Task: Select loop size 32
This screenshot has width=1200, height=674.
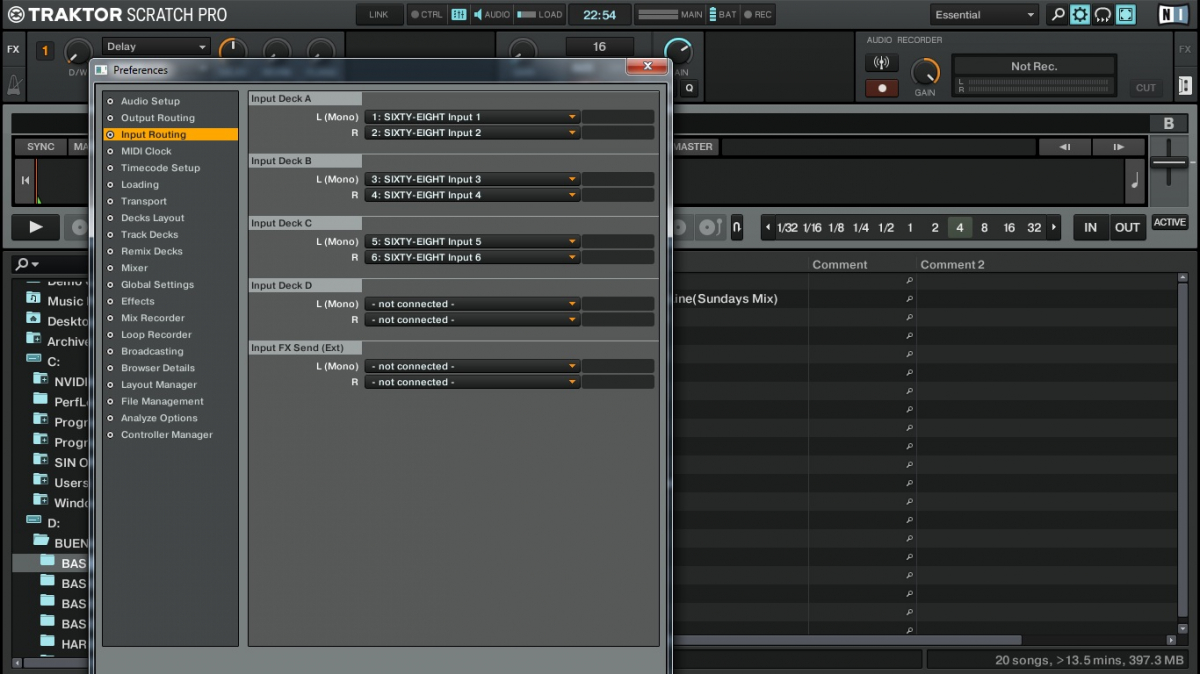Action: 1034,228
